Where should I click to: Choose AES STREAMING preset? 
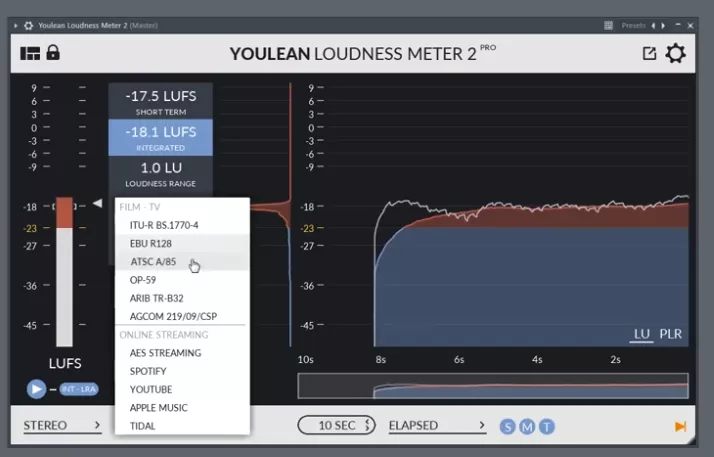[x=182, y=353]
